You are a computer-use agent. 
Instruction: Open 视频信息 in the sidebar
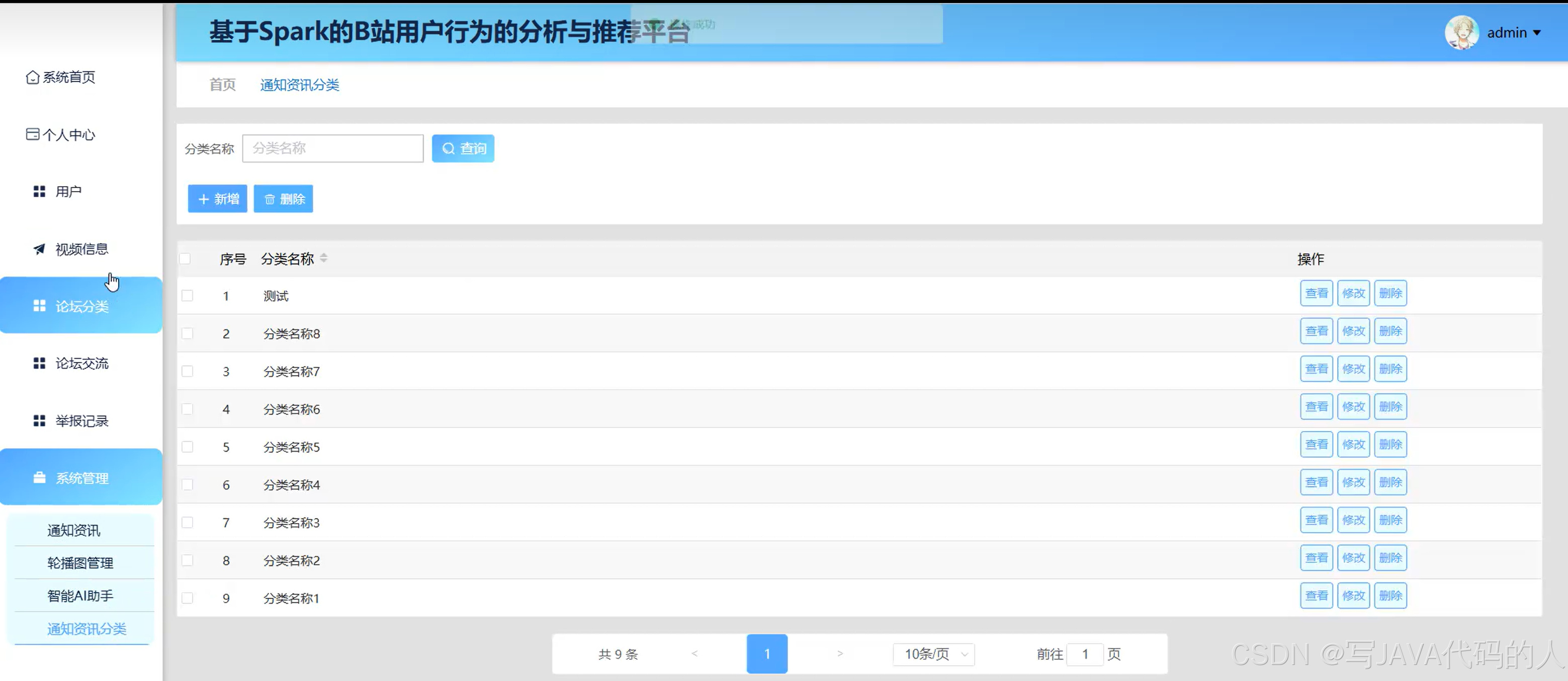[x=81, y=249]
